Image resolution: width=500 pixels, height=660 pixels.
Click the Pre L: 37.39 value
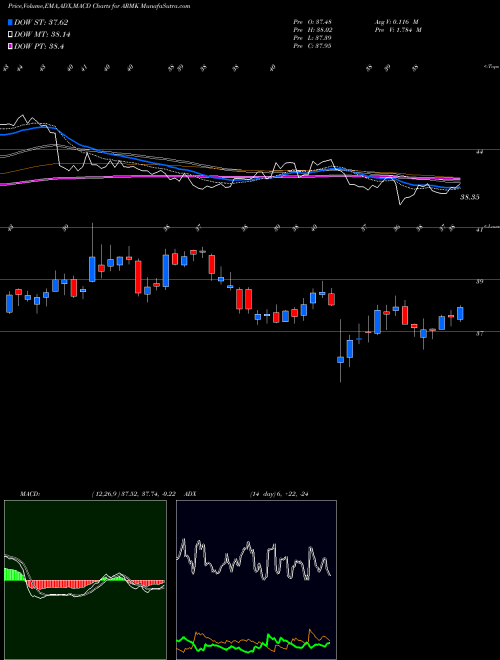coord(313,38)
